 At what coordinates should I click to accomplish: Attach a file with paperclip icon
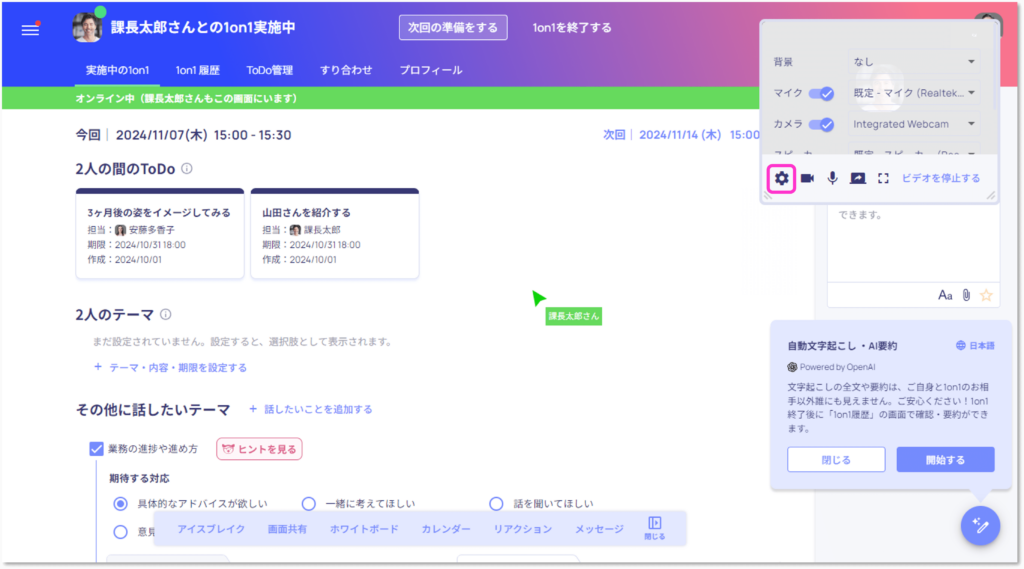click(x=966, y=295)
